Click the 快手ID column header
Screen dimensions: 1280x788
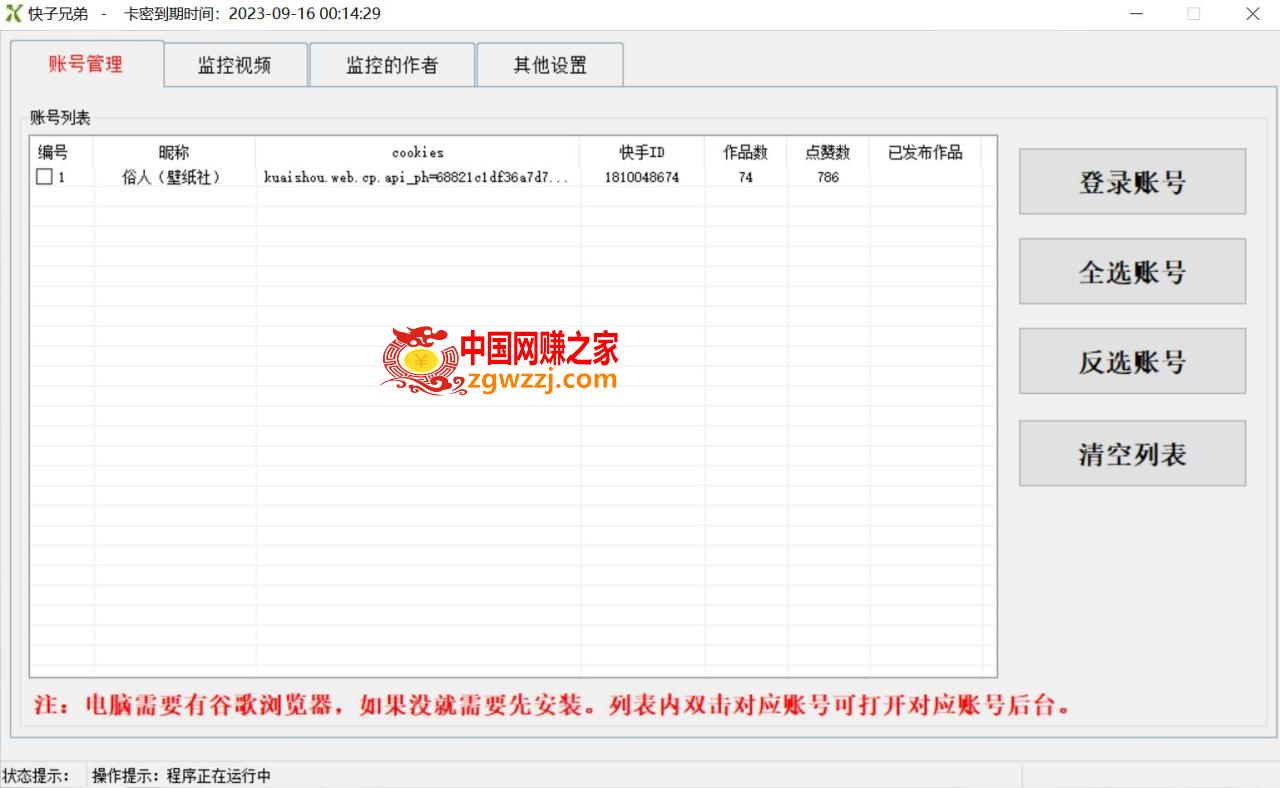click(642, 152)
